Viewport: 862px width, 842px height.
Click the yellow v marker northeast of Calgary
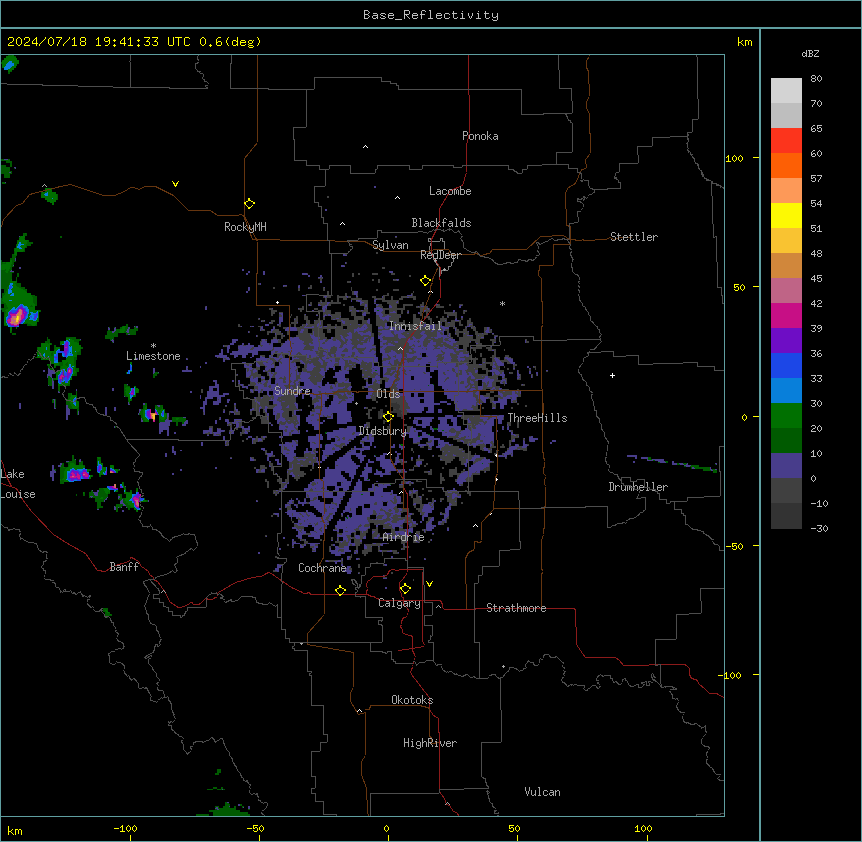pos(429,584)
